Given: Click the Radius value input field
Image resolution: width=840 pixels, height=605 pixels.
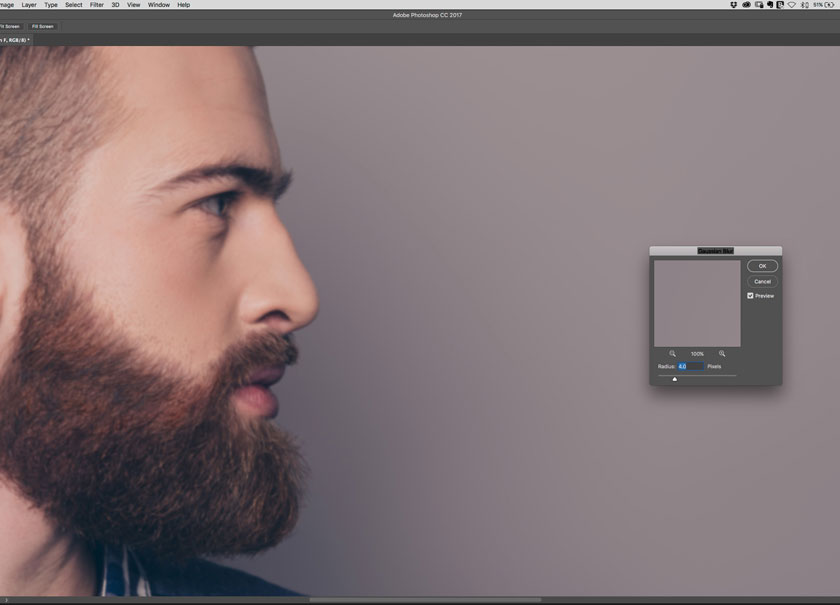Looking at the screenshot, I should [x=691, y=367].
